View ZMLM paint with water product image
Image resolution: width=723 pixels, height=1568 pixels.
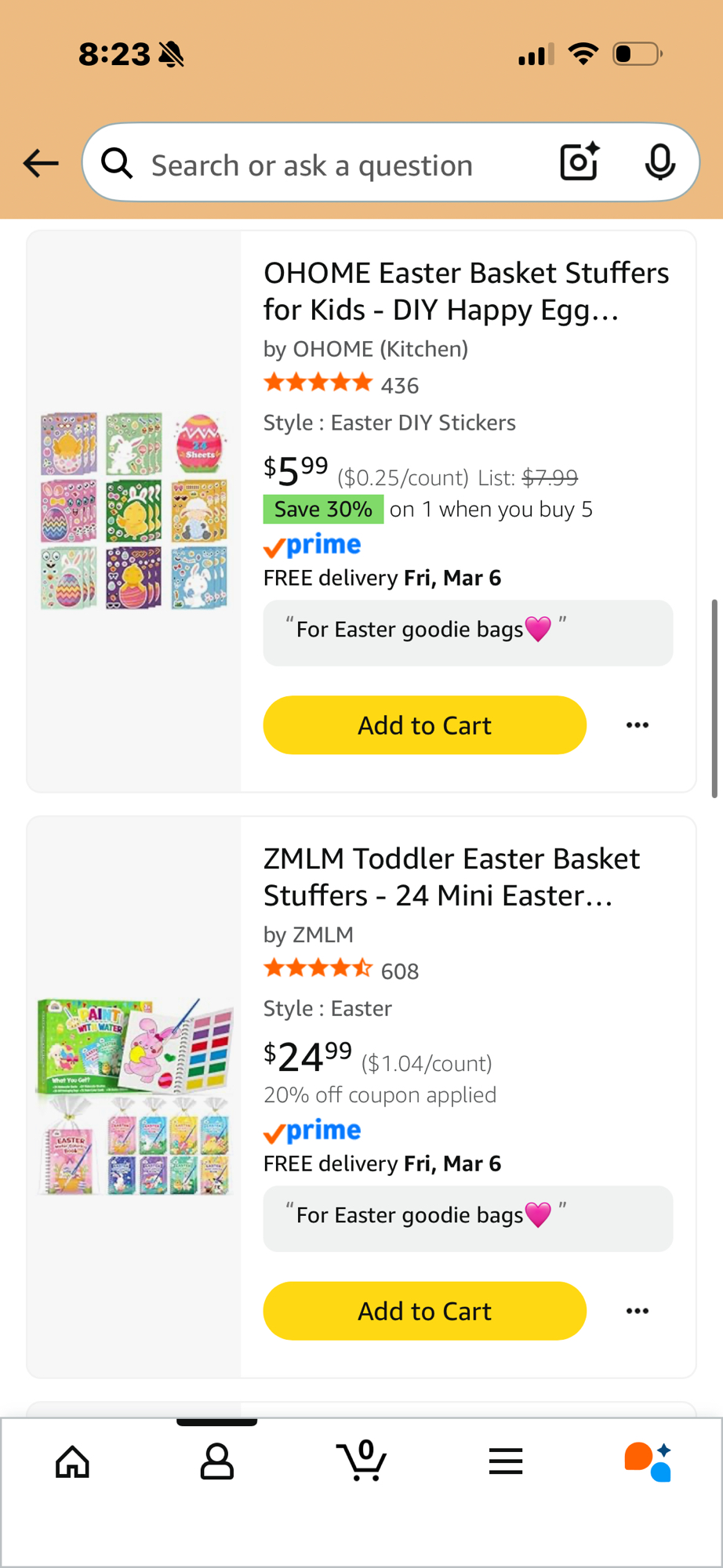pos(134,1097)
